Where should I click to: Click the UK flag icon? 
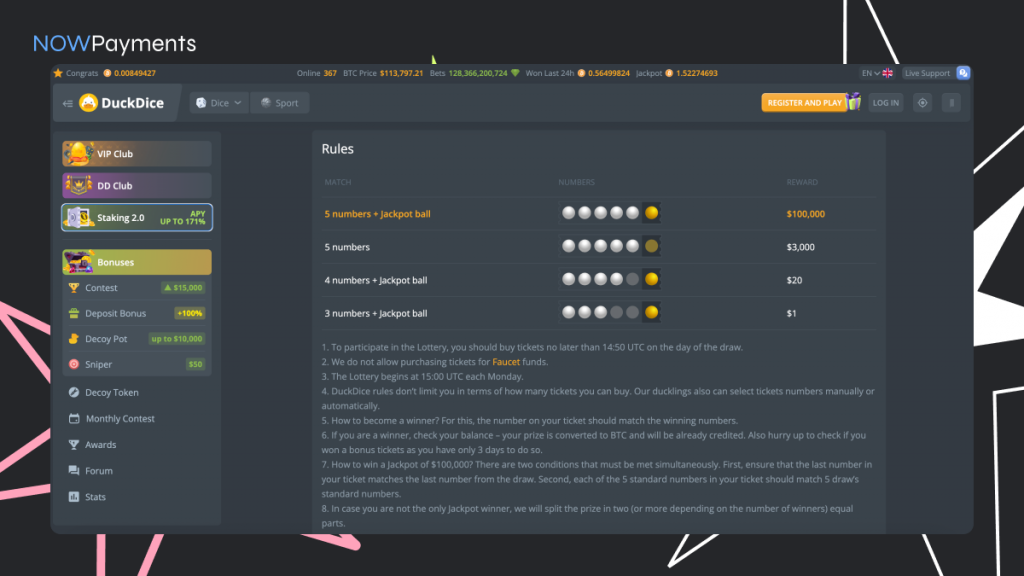point(888,73)
